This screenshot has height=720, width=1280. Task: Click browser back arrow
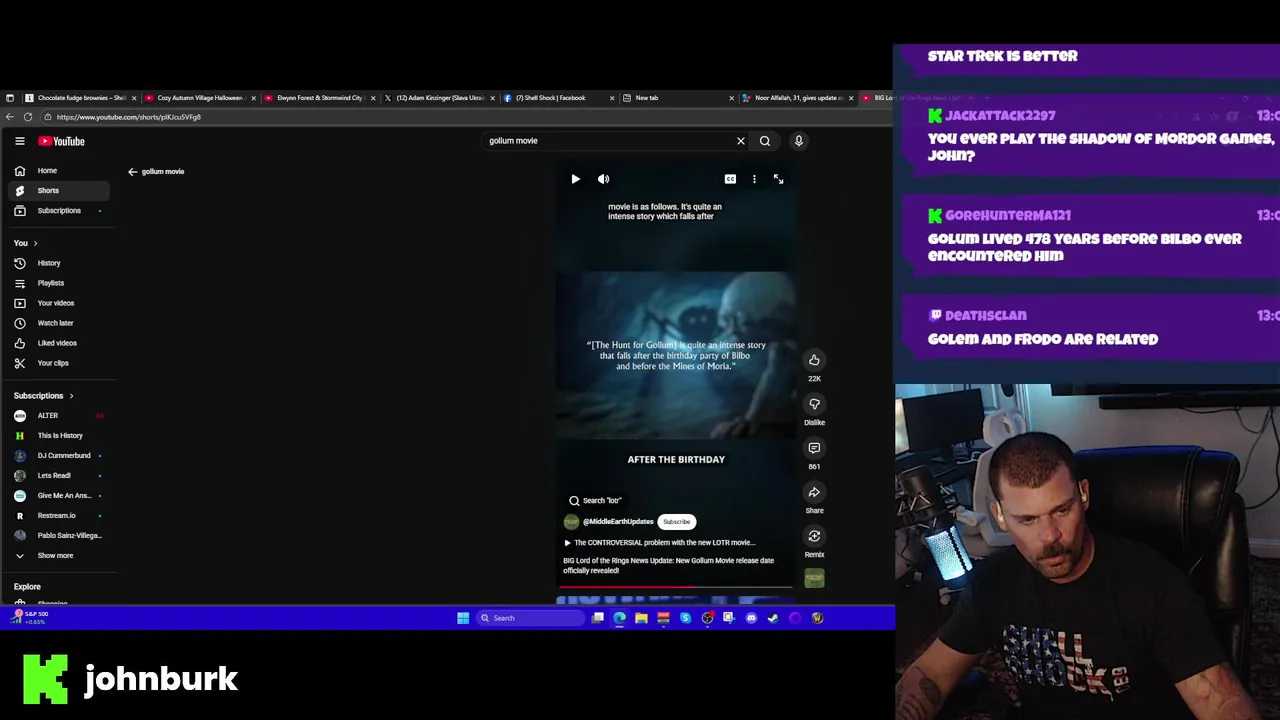pyautogui.click(x=10, y=117)
